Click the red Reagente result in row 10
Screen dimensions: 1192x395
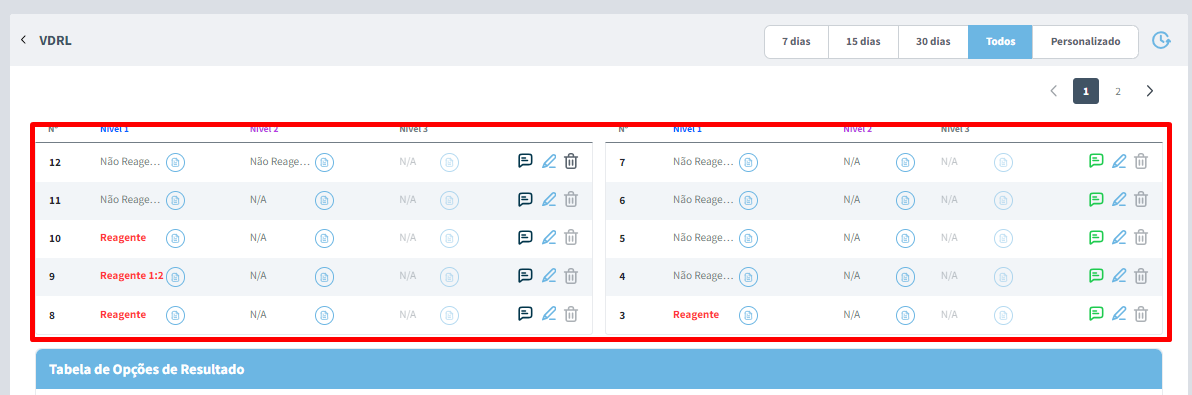[122, 238]
